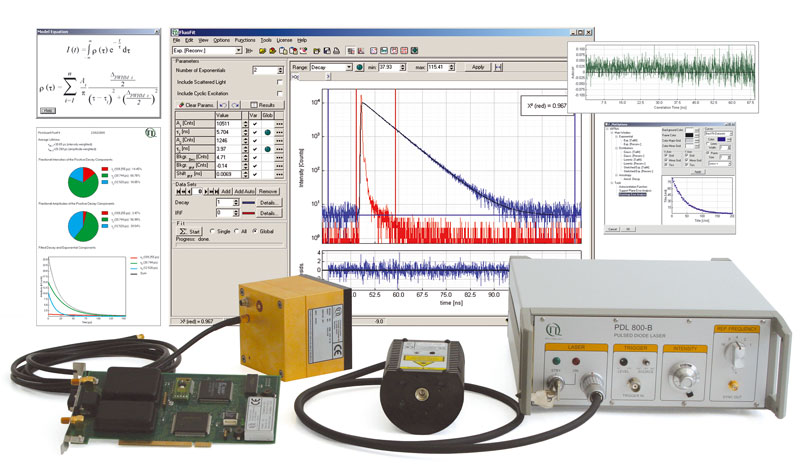This screenshot has height=465, width=800.
Task: Click the blue Decay line color swatch
Action: [248, 203]
